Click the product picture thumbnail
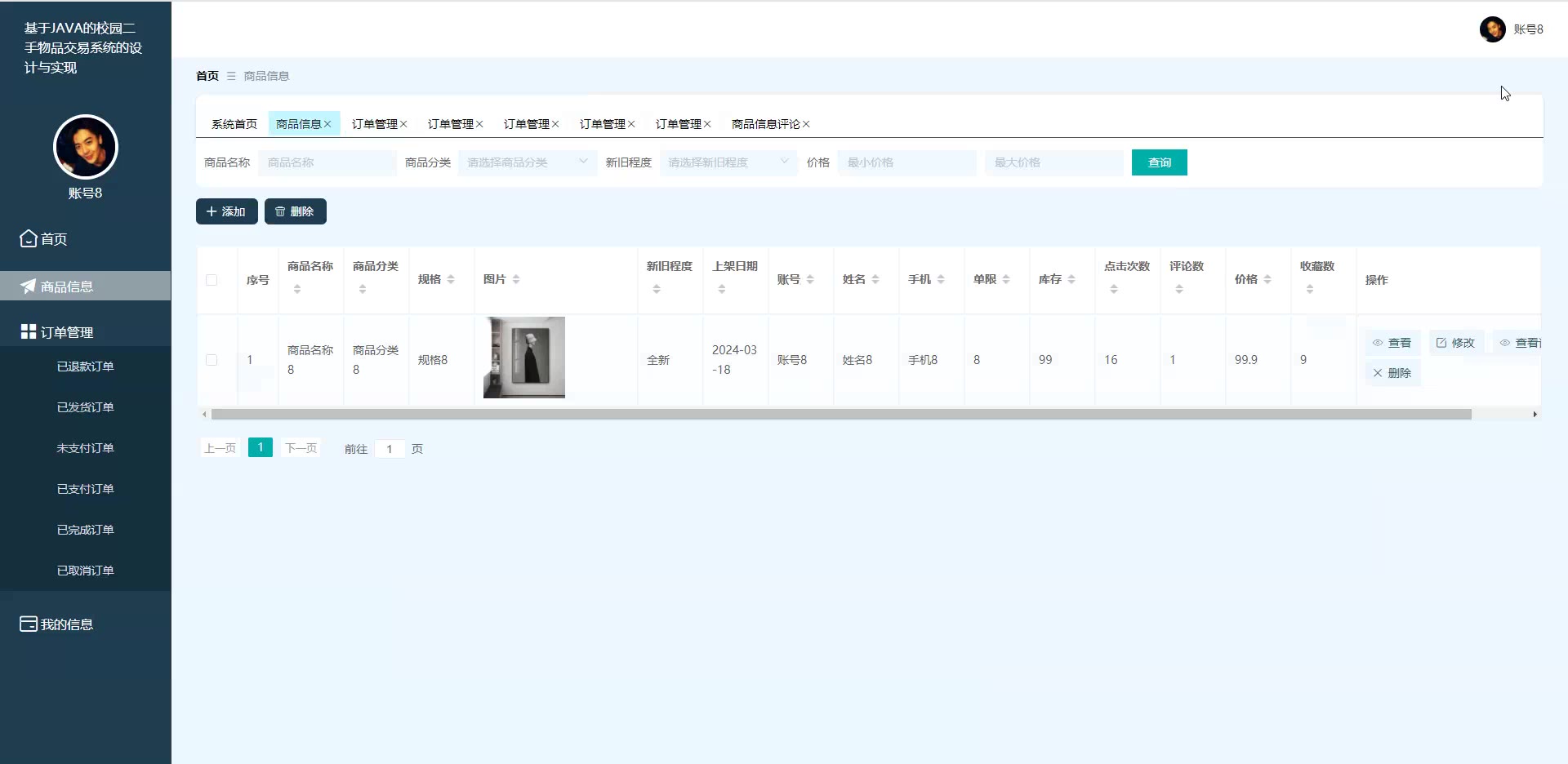 pos(524,358)
